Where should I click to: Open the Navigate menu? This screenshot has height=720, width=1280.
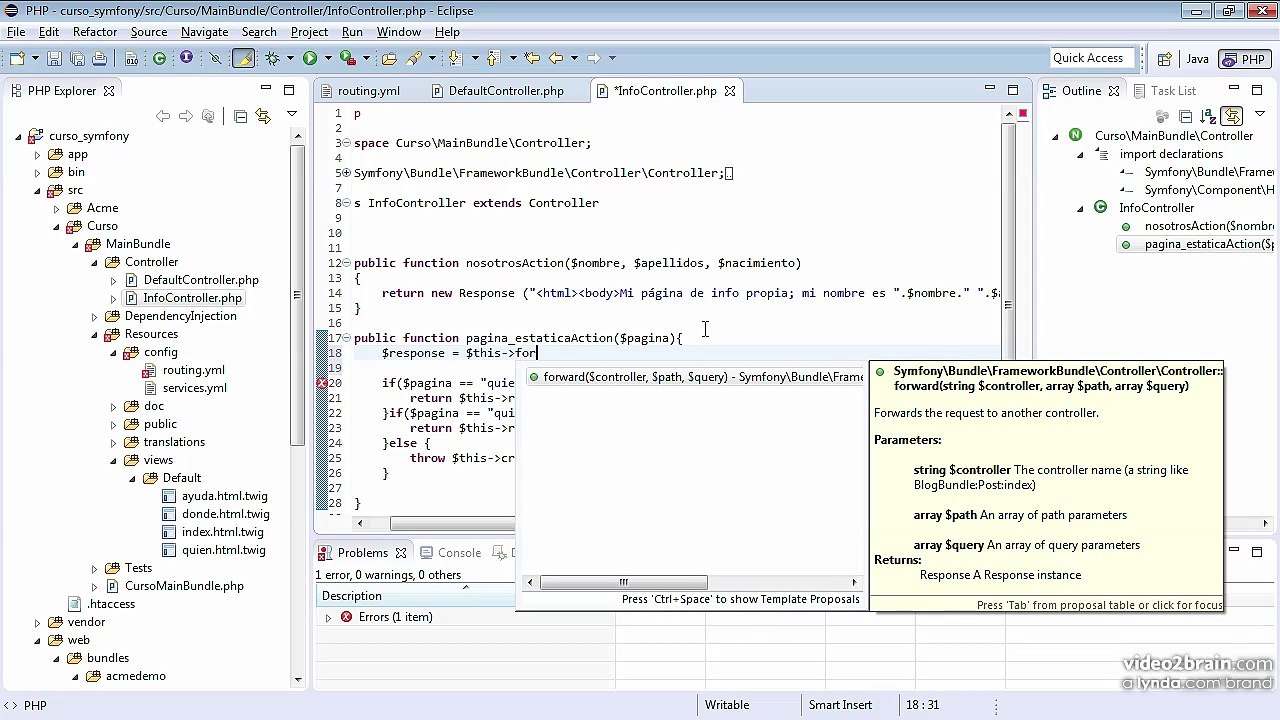[204, 32]
